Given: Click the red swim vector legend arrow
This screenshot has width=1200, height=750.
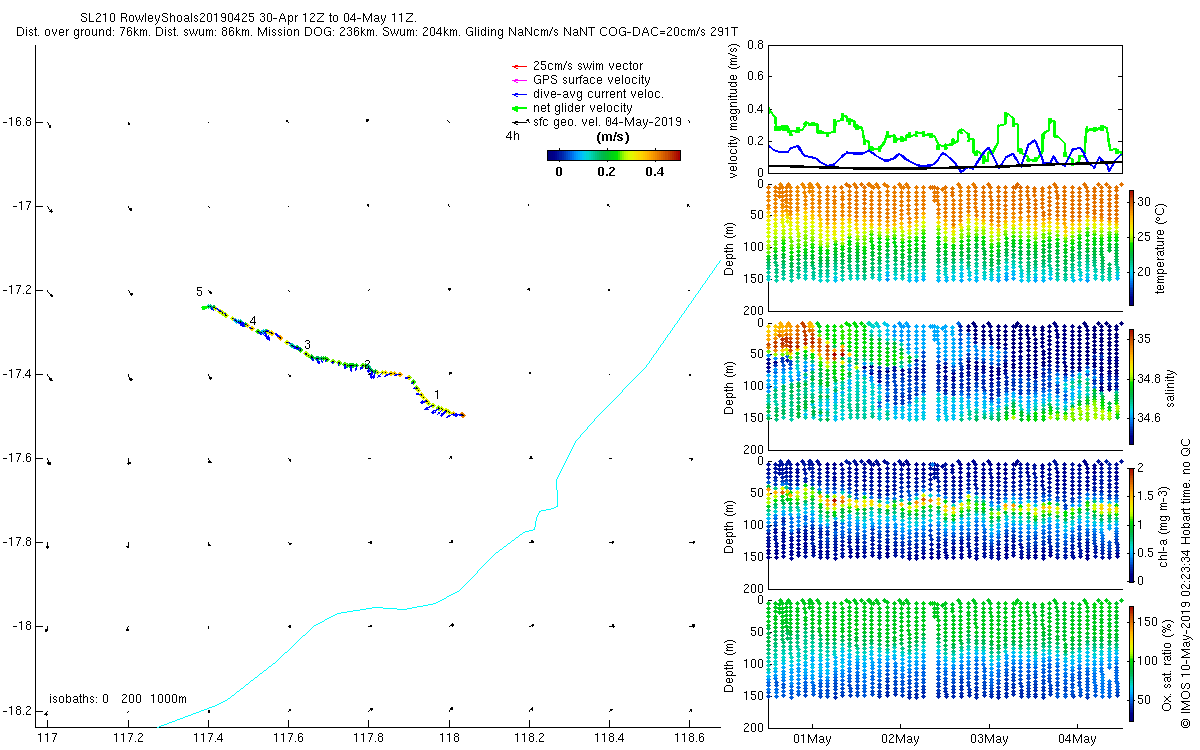Looking at the screenshot, I should pyautogui.click(x=518, y=66).
